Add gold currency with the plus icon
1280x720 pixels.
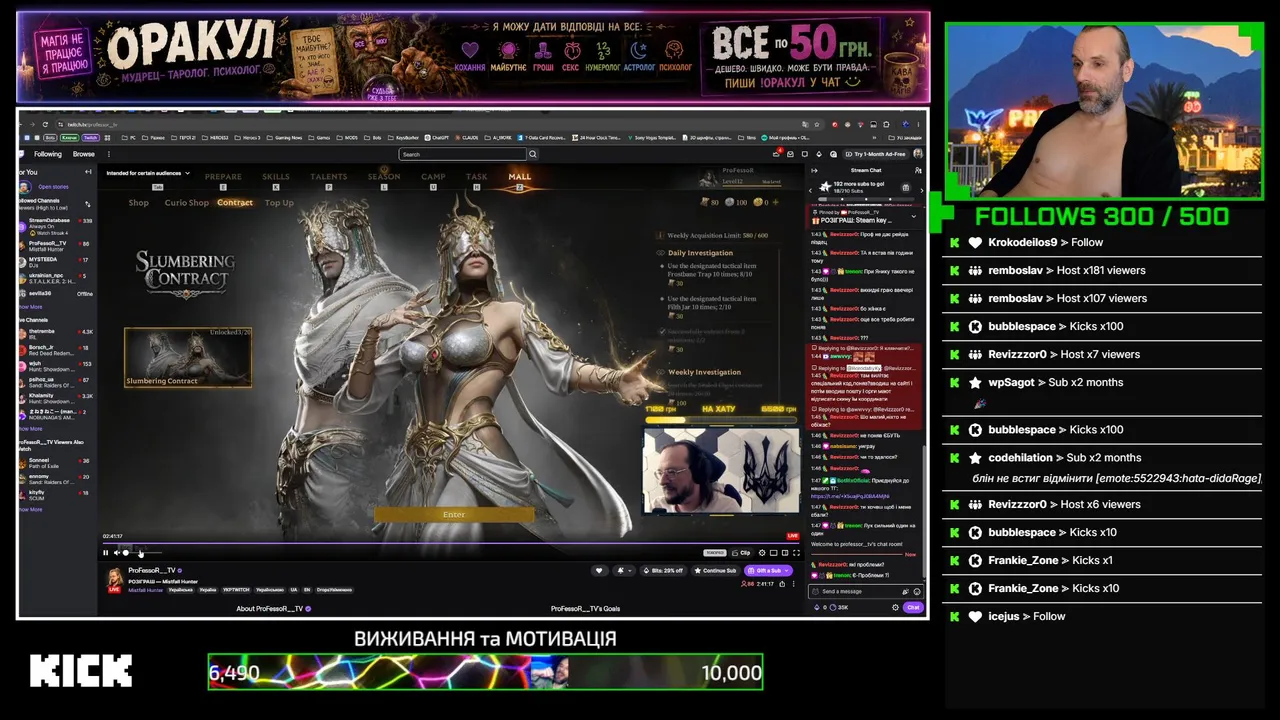(x=778, y=202)
